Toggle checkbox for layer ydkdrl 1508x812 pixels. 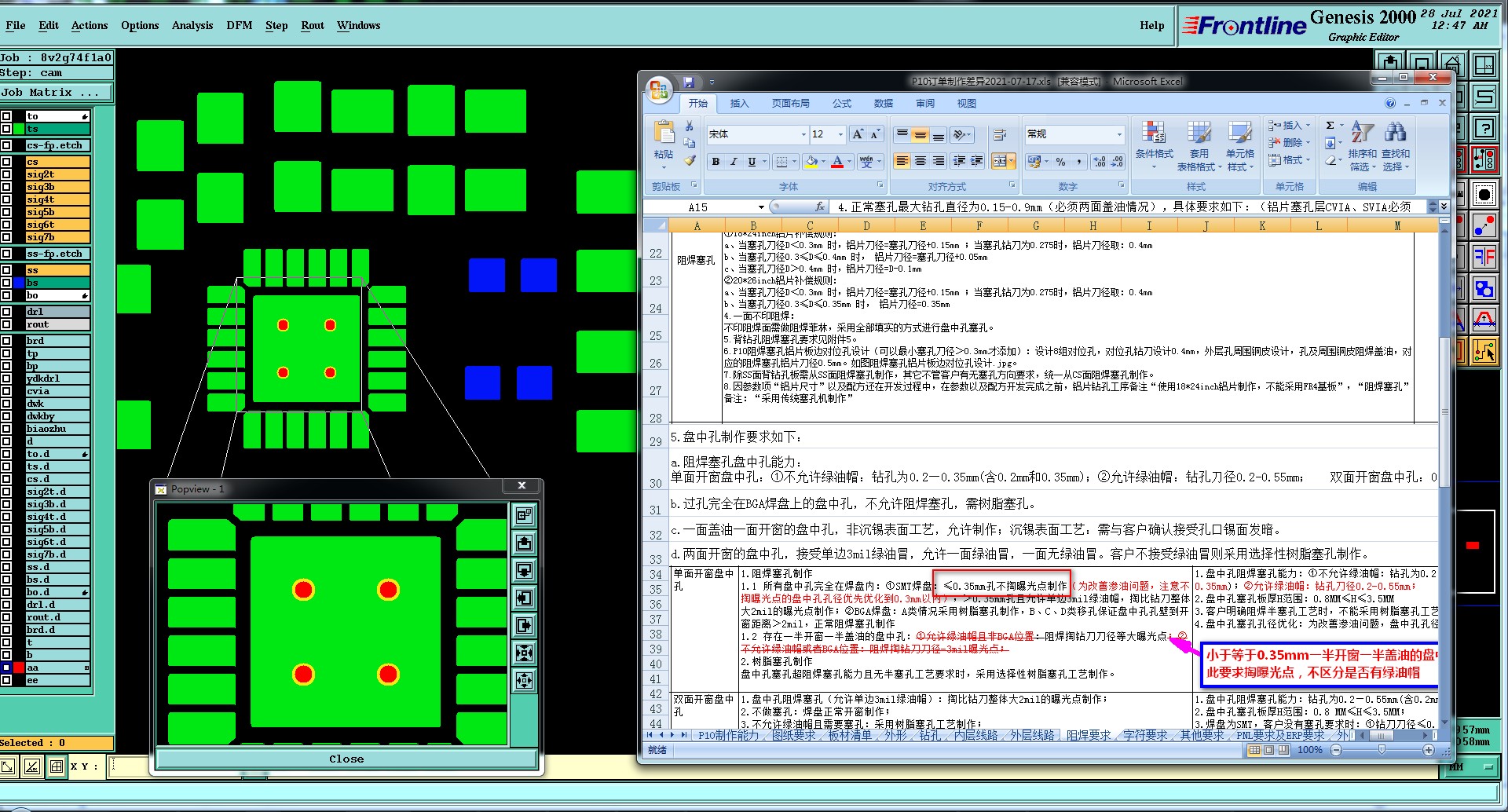coord(6,379)
